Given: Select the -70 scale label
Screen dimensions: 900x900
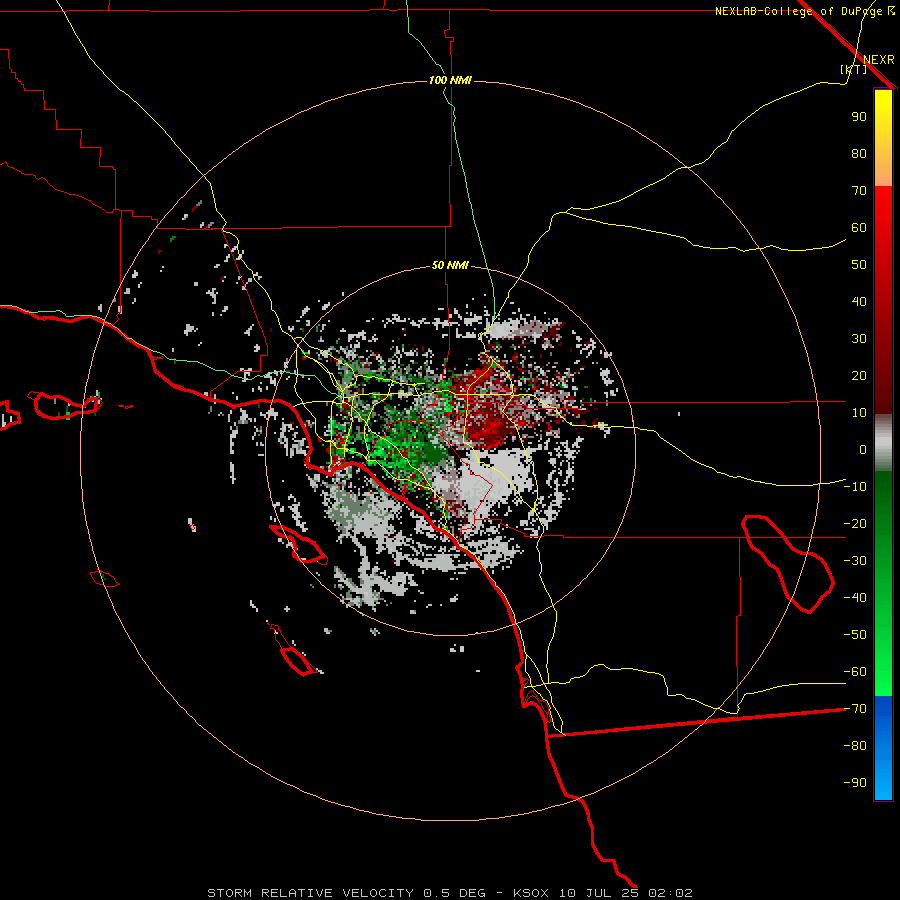Looking at the screenshot, I should (855, 709).
